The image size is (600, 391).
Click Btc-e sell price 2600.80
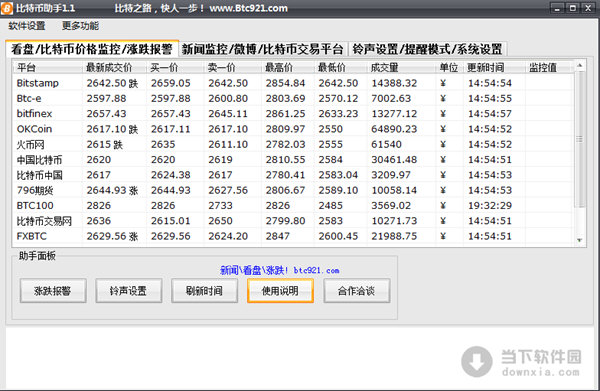click(x=228, y=98)
